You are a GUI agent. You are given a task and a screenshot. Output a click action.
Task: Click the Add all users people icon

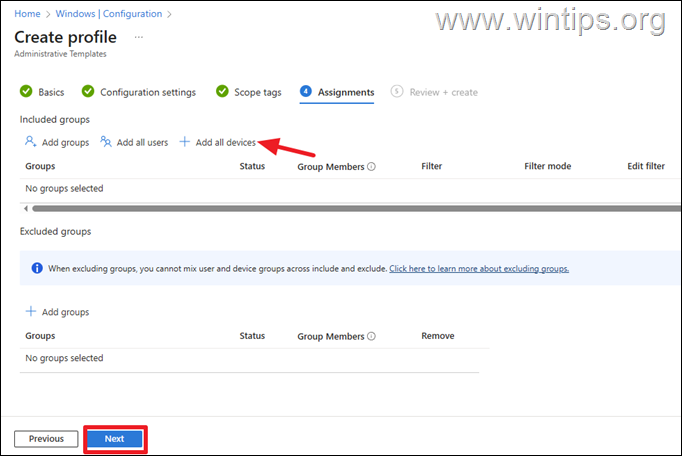106,141
